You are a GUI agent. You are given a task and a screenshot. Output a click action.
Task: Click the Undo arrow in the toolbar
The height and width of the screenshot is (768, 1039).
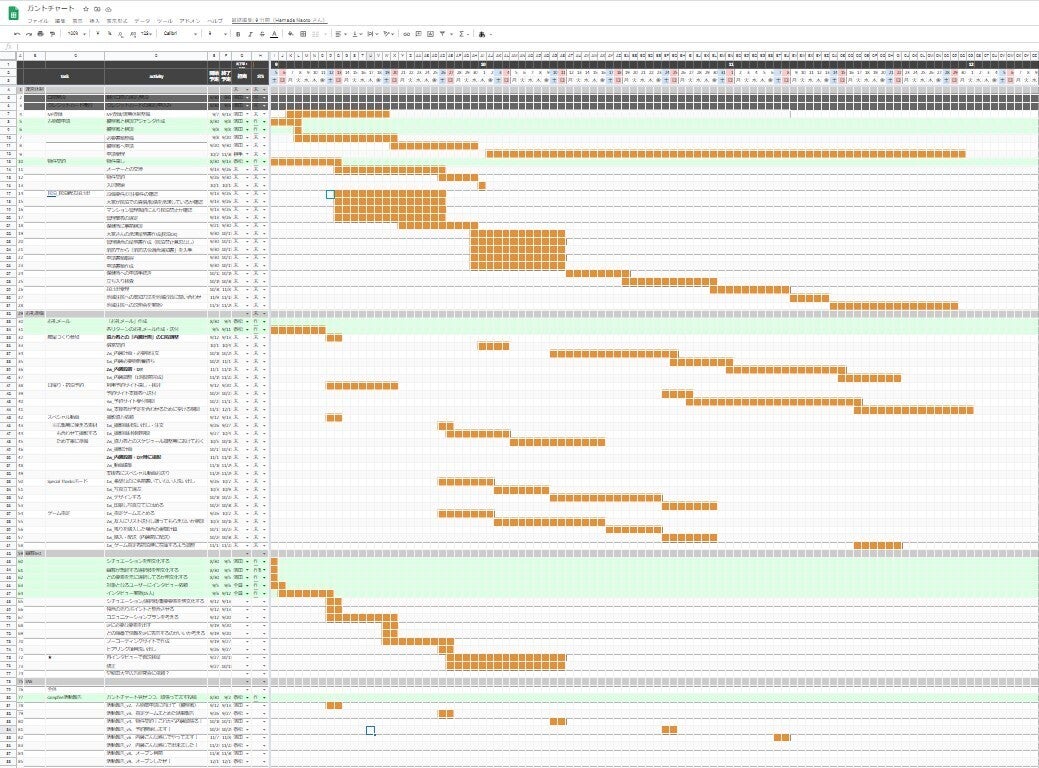tap(17, 33)
